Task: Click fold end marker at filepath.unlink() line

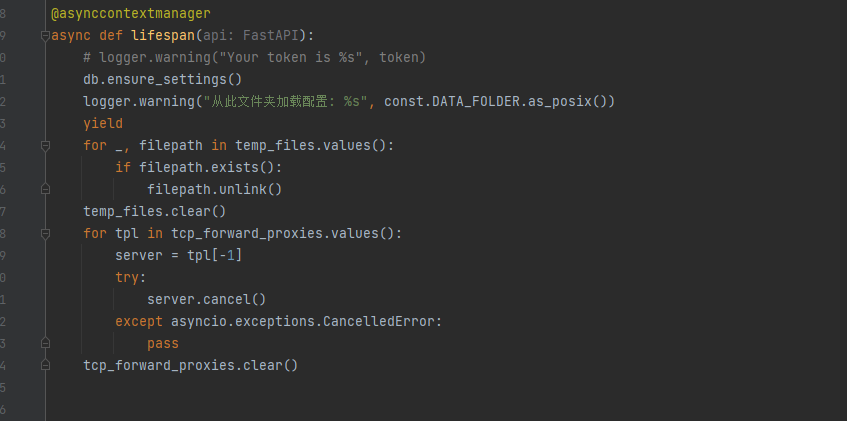Action: [x=45, y=189]
